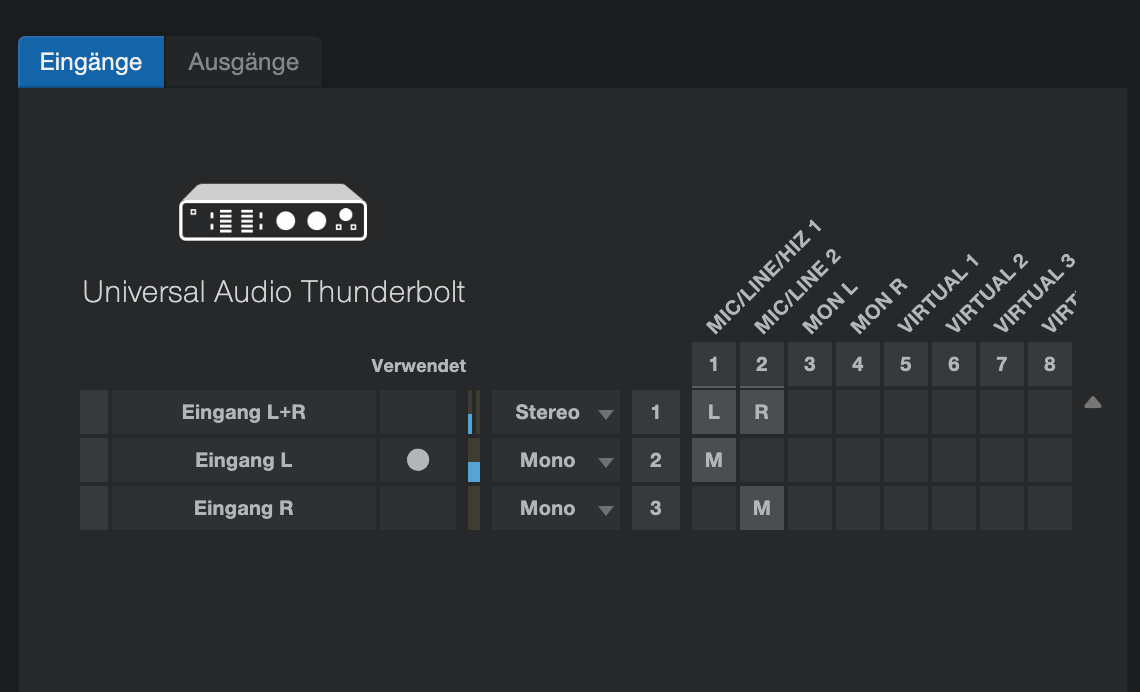Click column header 5 for VIRTUAL 1
Viewport: 1140px width, 692px height.
pos(906,364)
